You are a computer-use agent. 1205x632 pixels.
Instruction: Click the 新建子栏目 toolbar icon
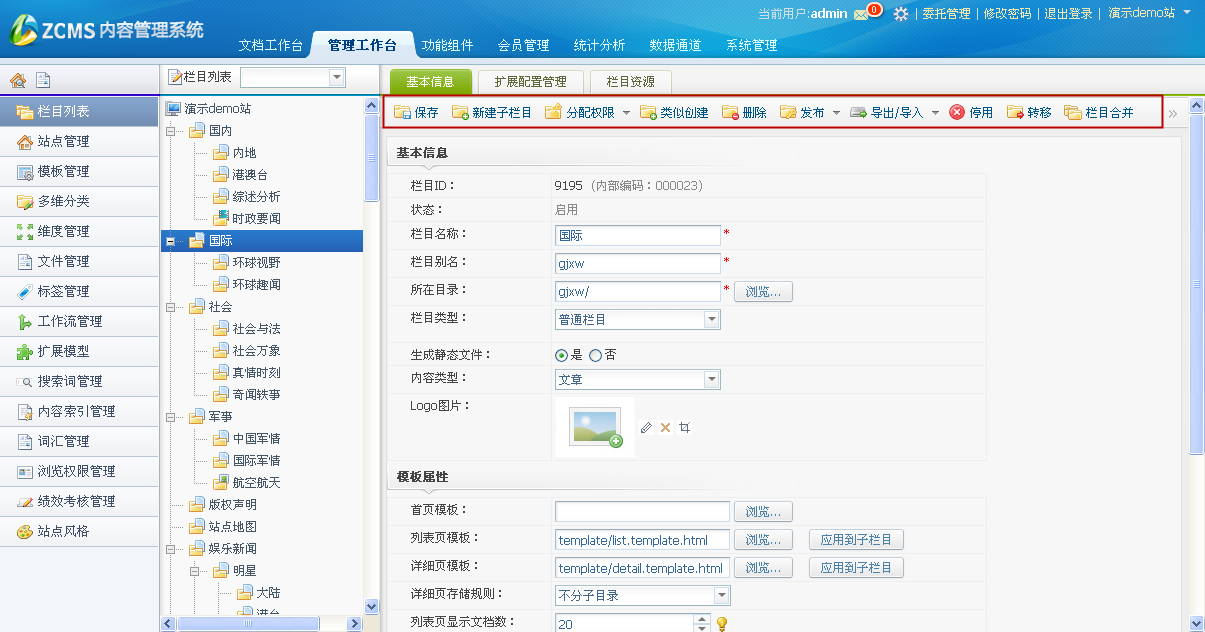[460, 113]
